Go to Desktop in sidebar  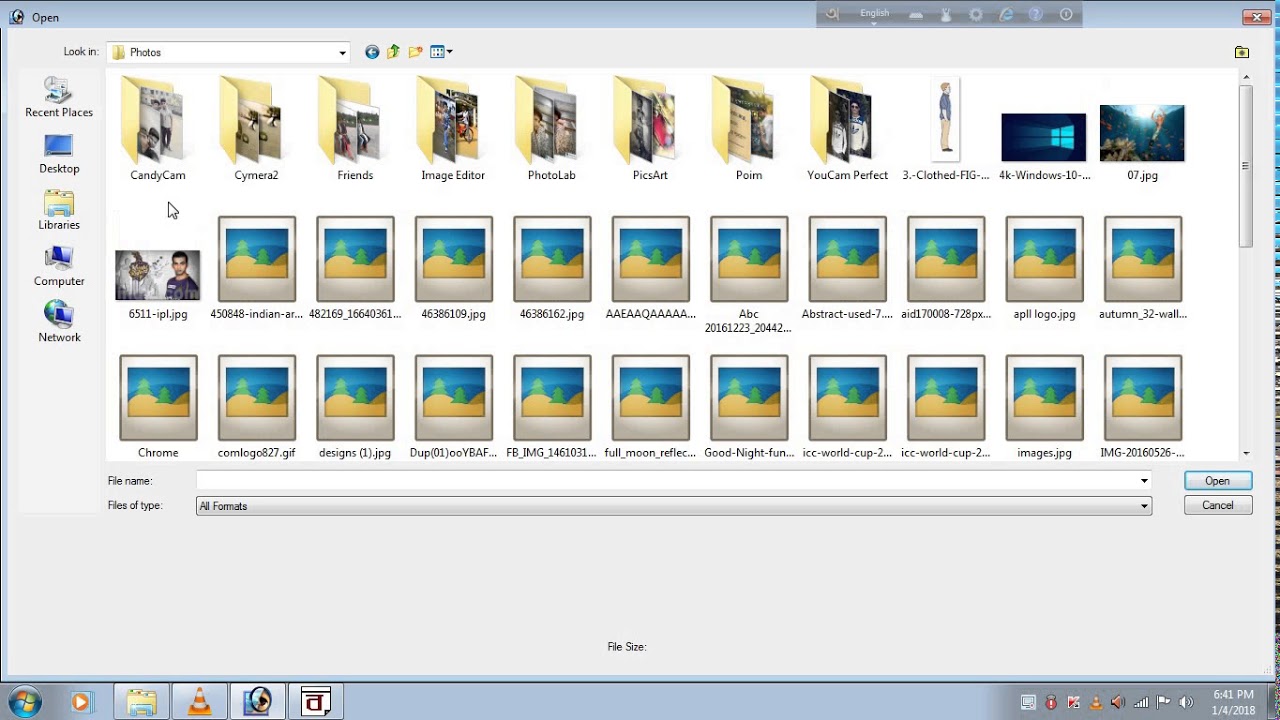59,154
